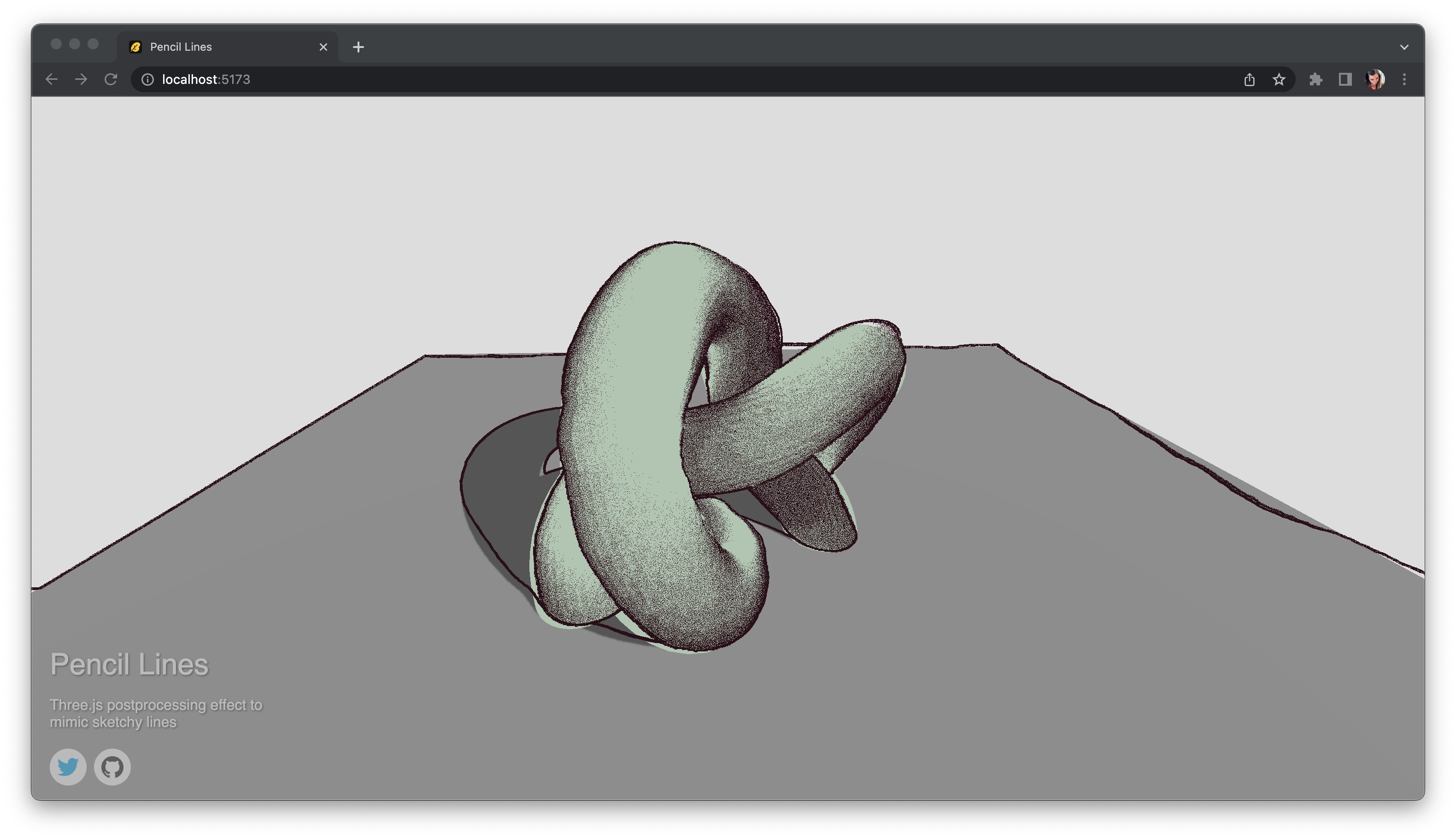
Task: Reload the localhost page
Action: click(x=111, y=79)
